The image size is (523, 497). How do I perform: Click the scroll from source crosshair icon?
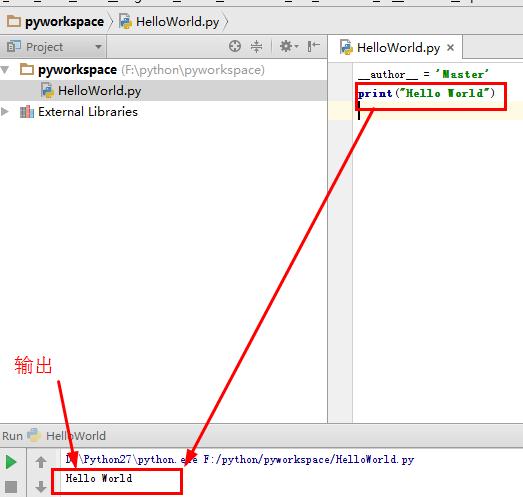click(x=235, y=46)
